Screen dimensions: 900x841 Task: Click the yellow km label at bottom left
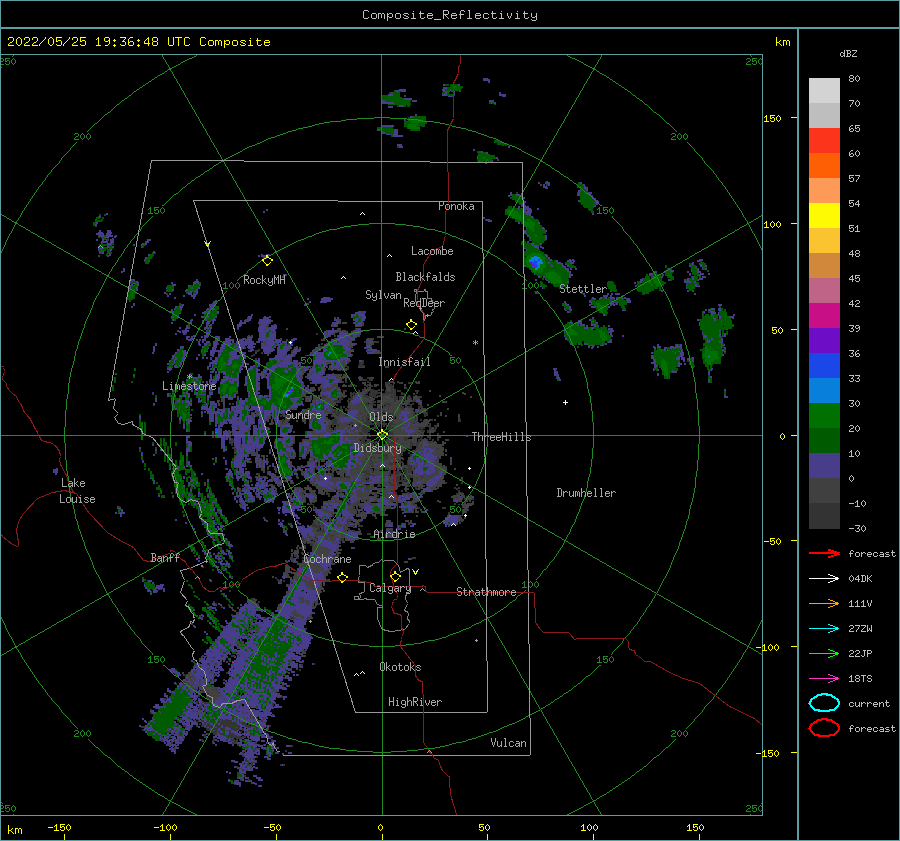(14, 830)
